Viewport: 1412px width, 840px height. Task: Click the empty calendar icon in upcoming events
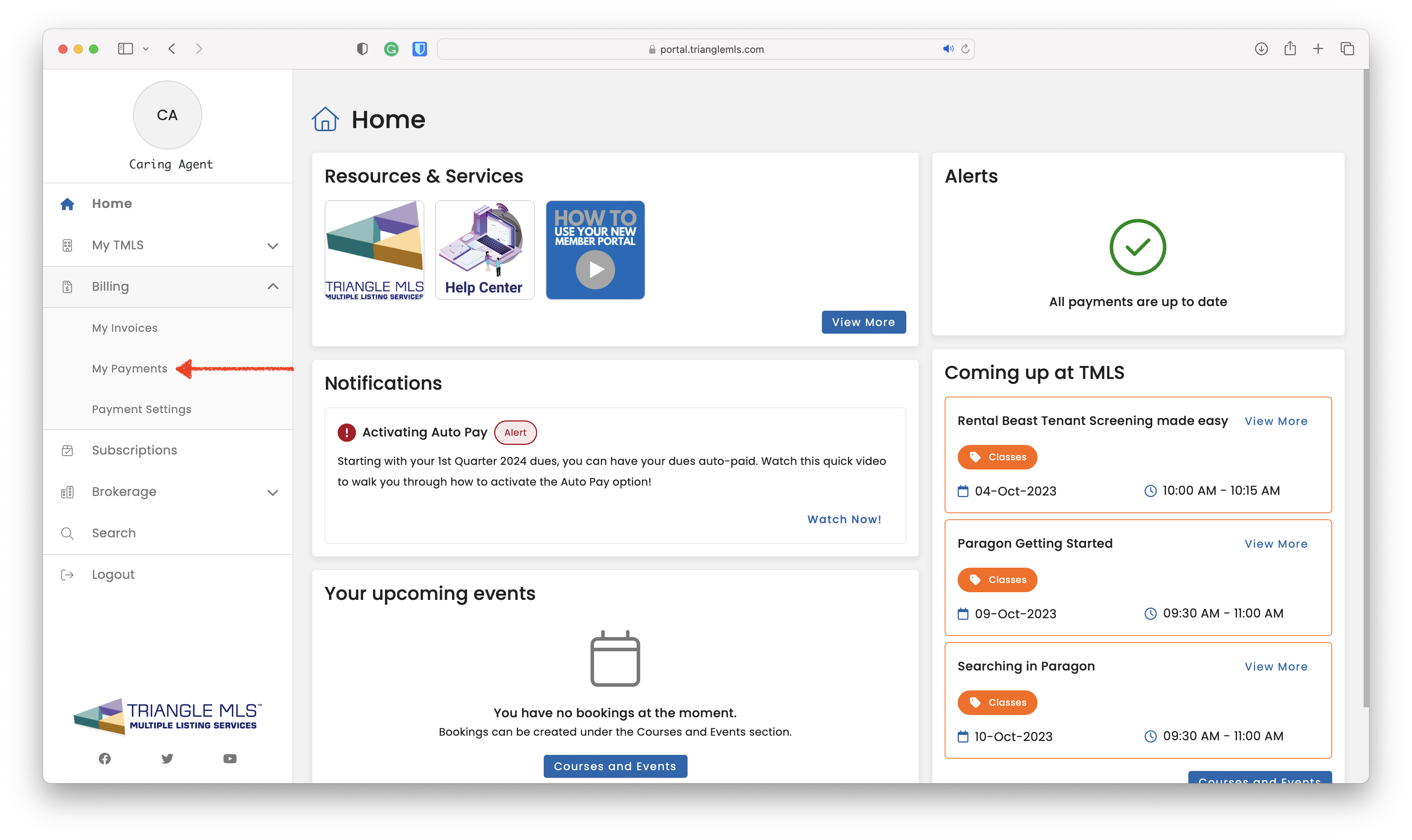coord(615,658)
